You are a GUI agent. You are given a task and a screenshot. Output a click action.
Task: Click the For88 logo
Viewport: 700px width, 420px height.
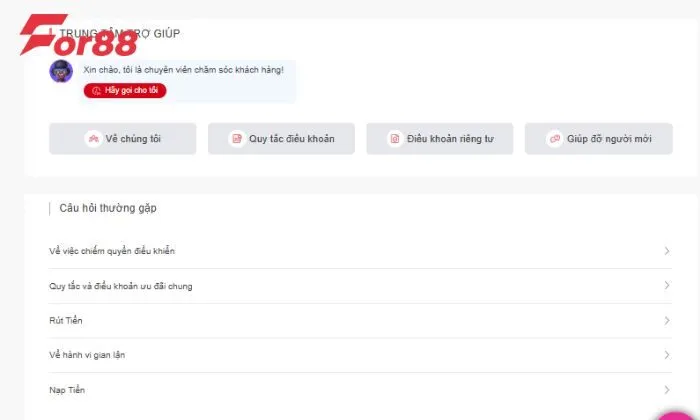tap(76, 36)
